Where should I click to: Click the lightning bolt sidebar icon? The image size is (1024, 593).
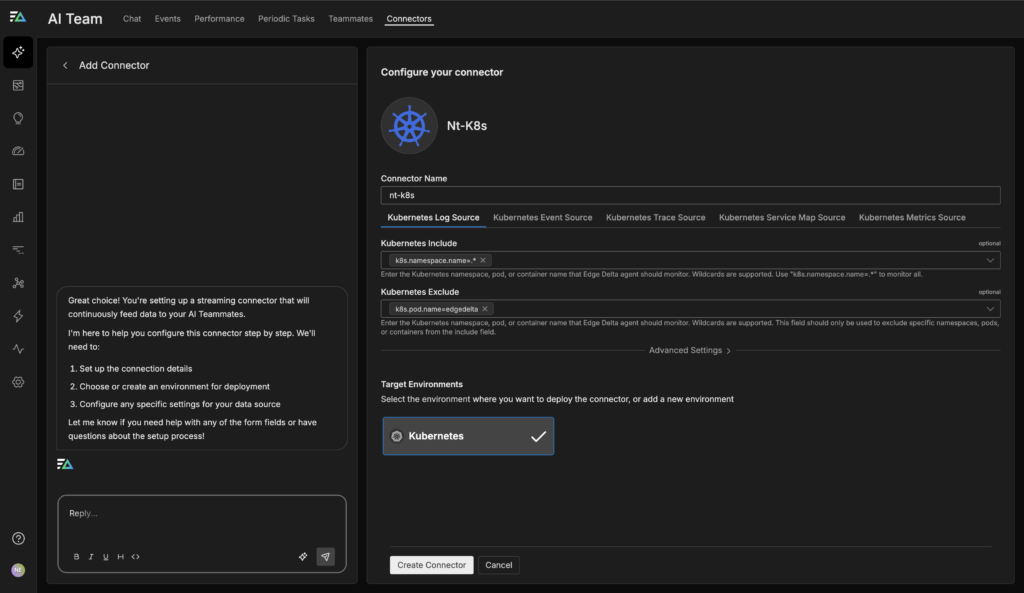[18, 316]
